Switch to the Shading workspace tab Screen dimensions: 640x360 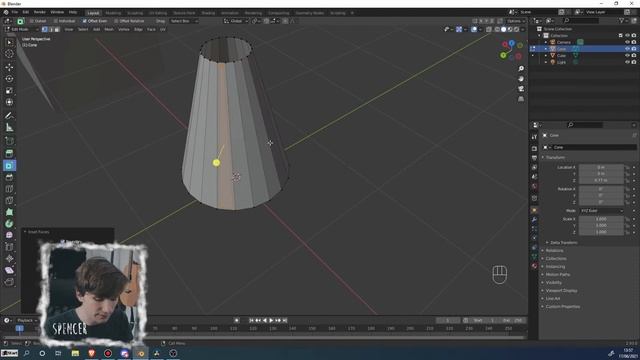point(208,13)
